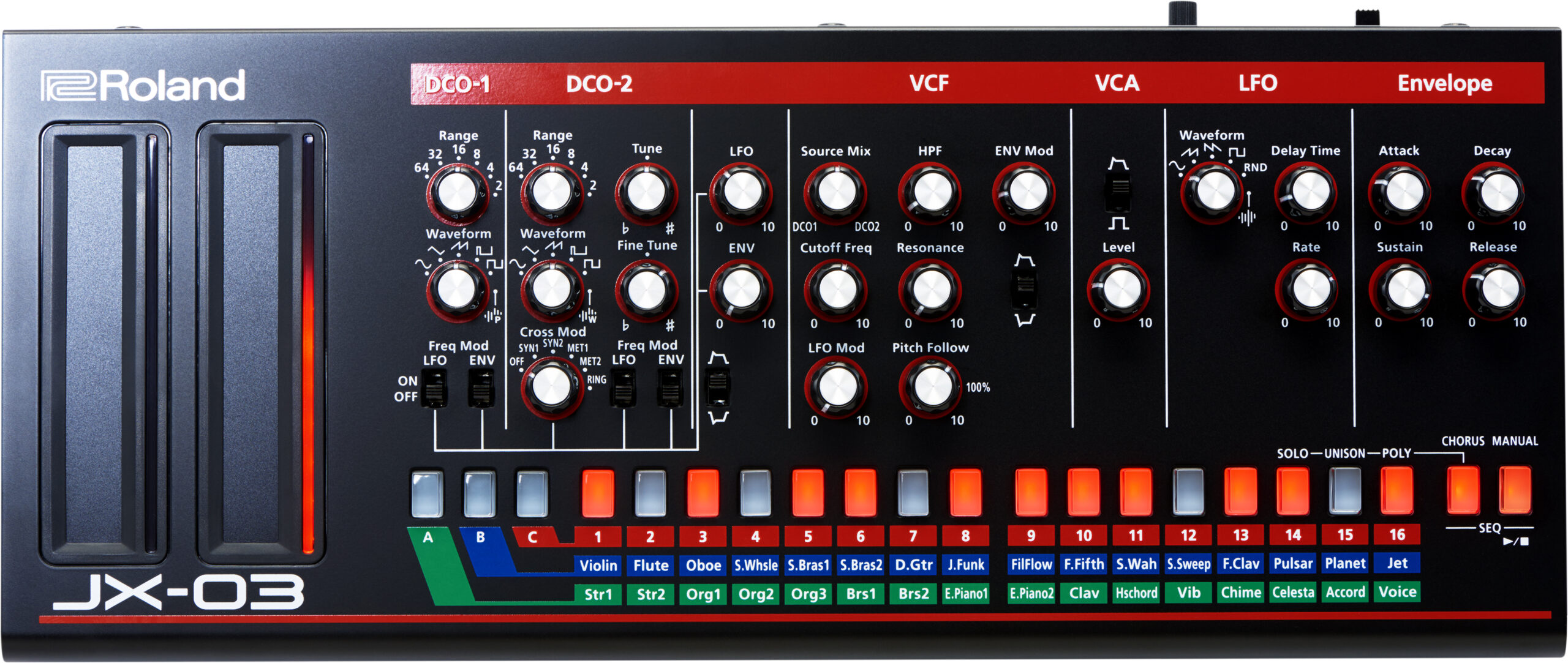Toggle the DCO-1 Freq Mod LFO switch
This screenshot has width=1568, height=663.
(434, 389)
